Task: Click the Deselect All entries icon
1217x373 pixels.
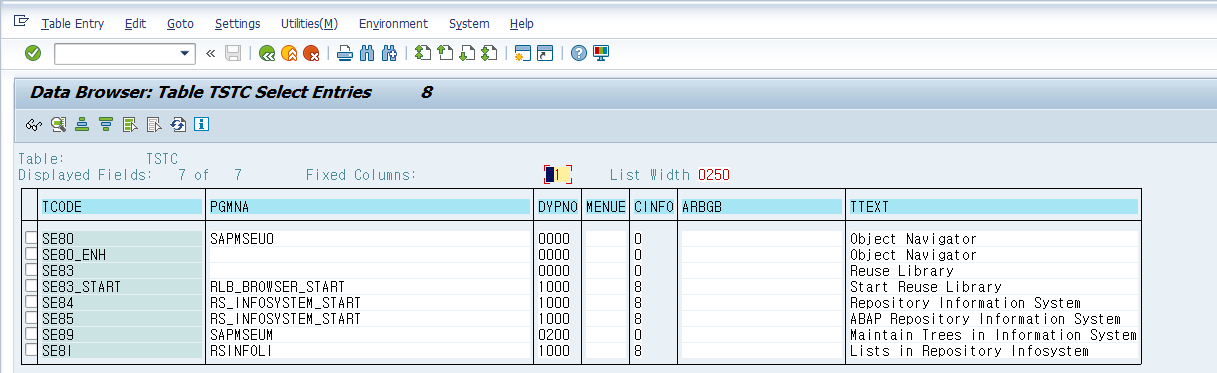Action: click(x=154, y=125)
